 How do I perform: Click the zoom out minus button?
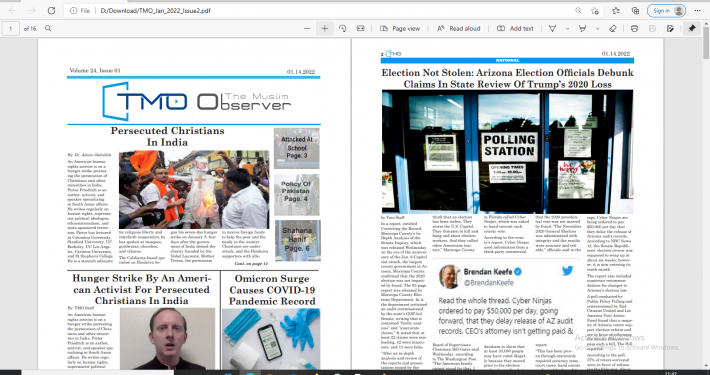pos(307,29)
